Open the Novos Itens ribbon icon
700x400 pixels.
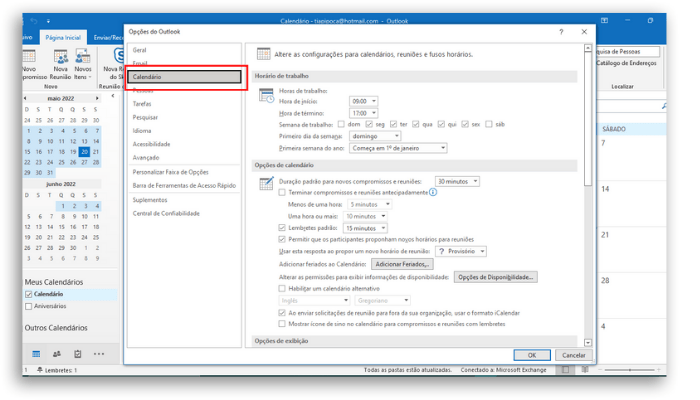tap(83, 57)
